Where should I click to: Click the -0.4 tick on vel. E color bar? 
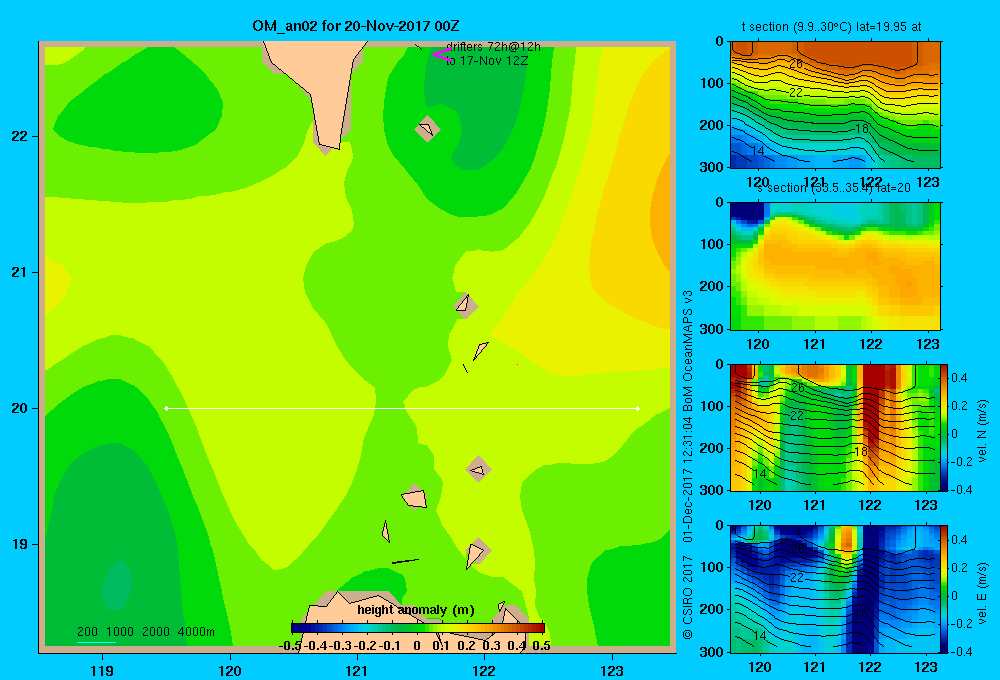[x=961, y=651]
